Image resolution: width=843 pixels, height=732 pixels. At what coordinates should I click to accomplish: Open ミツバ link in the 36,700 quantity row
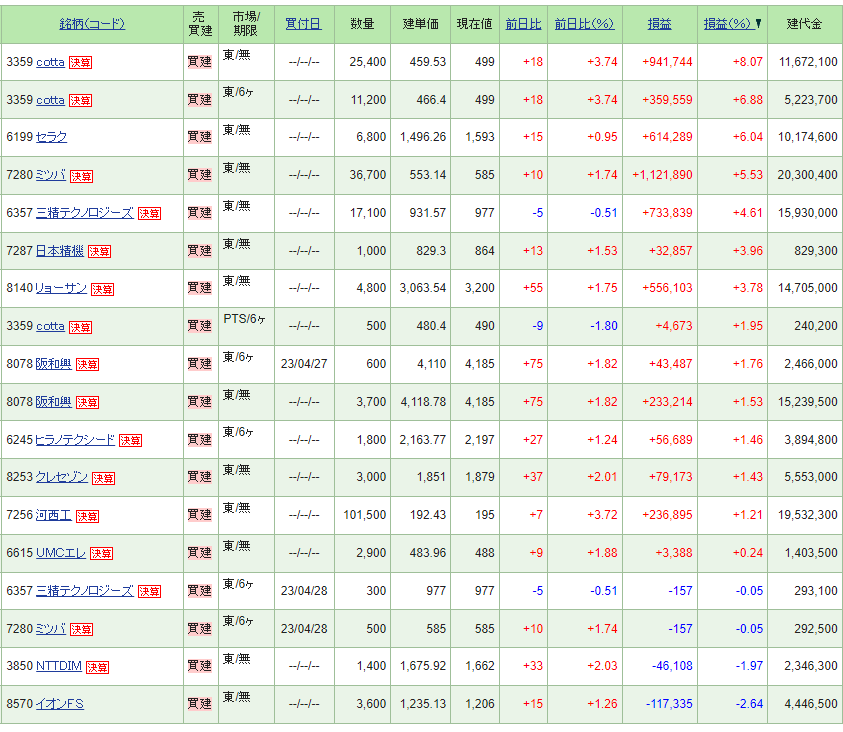pyautogui.click(x=51, y=175)
